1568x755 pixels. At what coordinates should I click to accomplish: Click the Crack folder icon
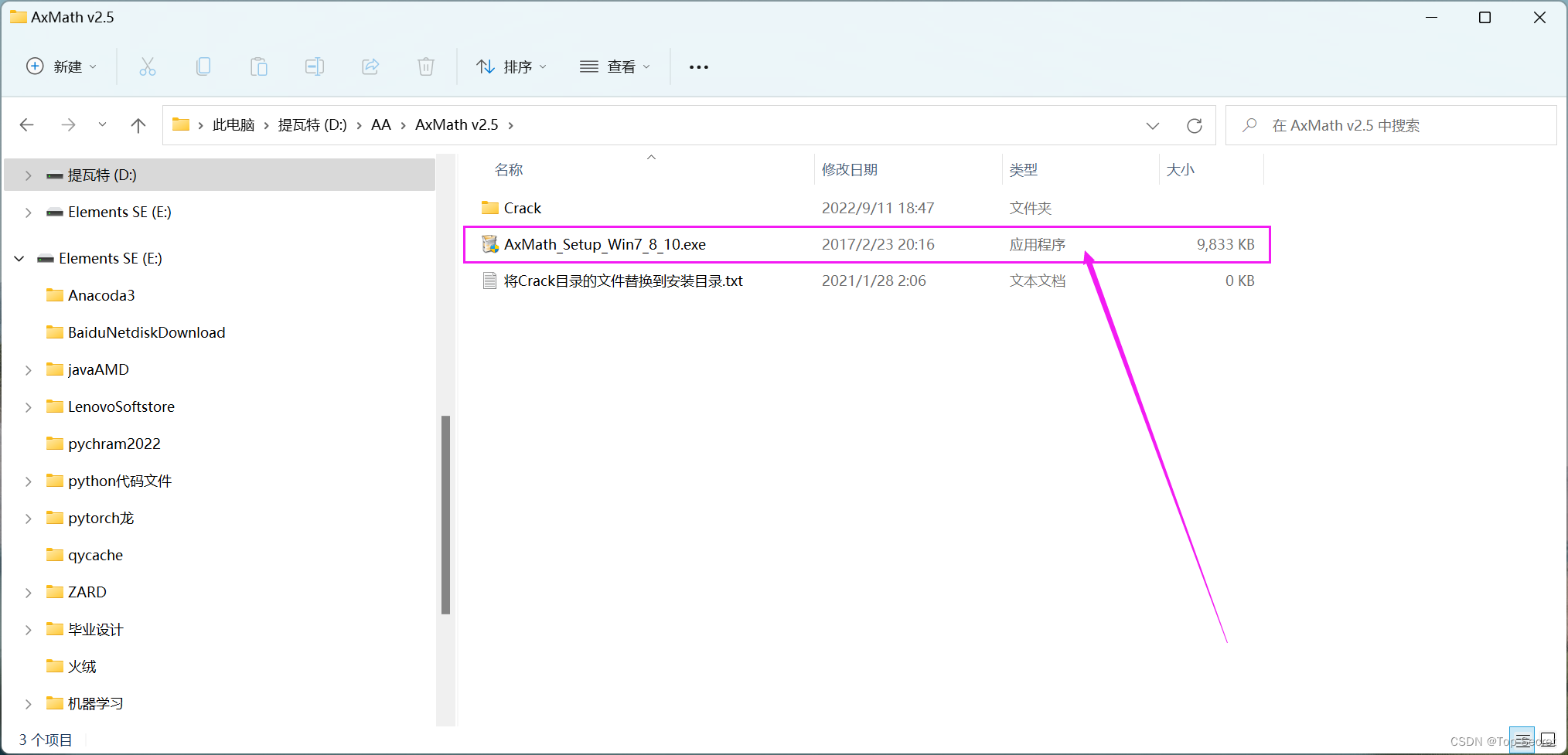(x=489, y=208)
